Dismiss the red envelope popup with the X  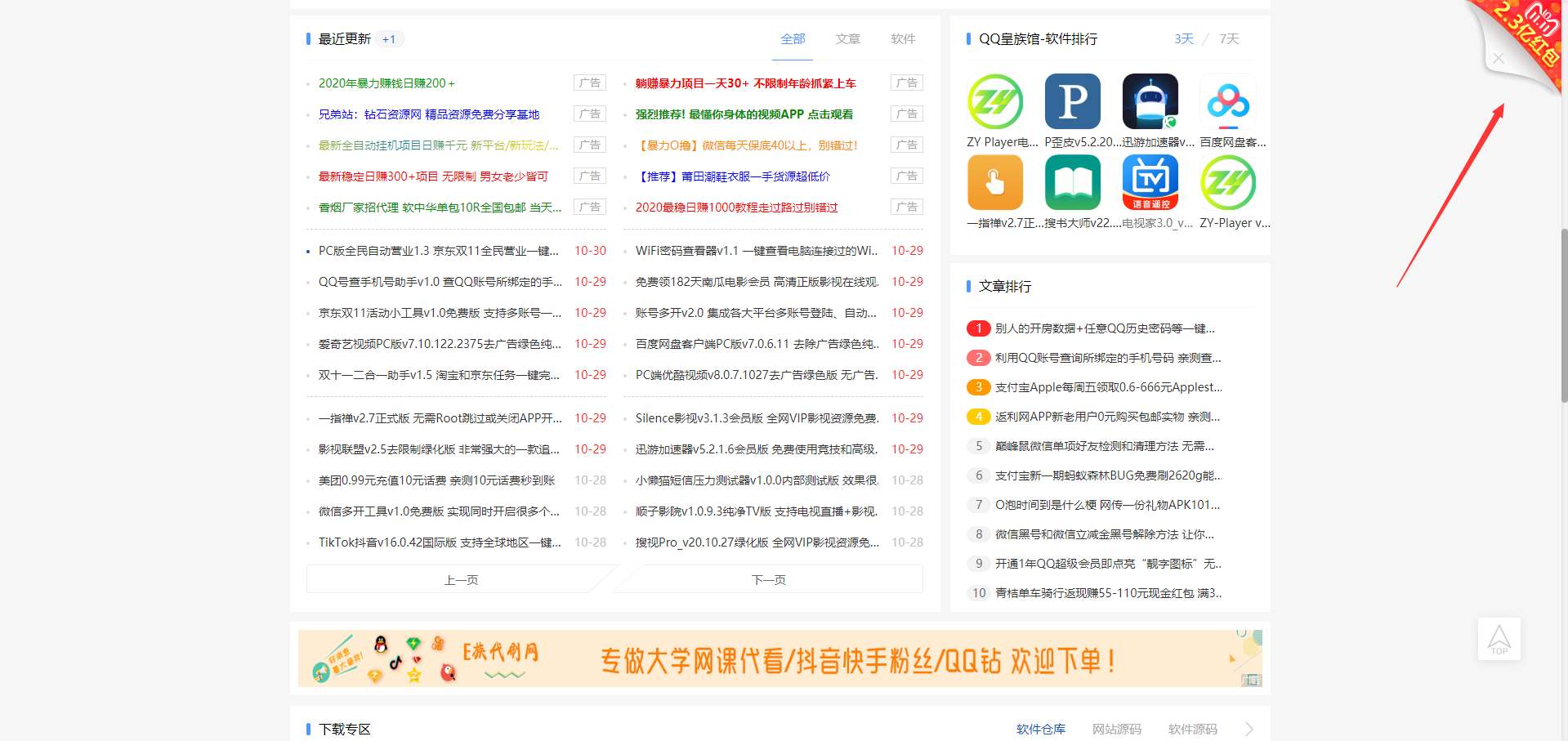1498,58
